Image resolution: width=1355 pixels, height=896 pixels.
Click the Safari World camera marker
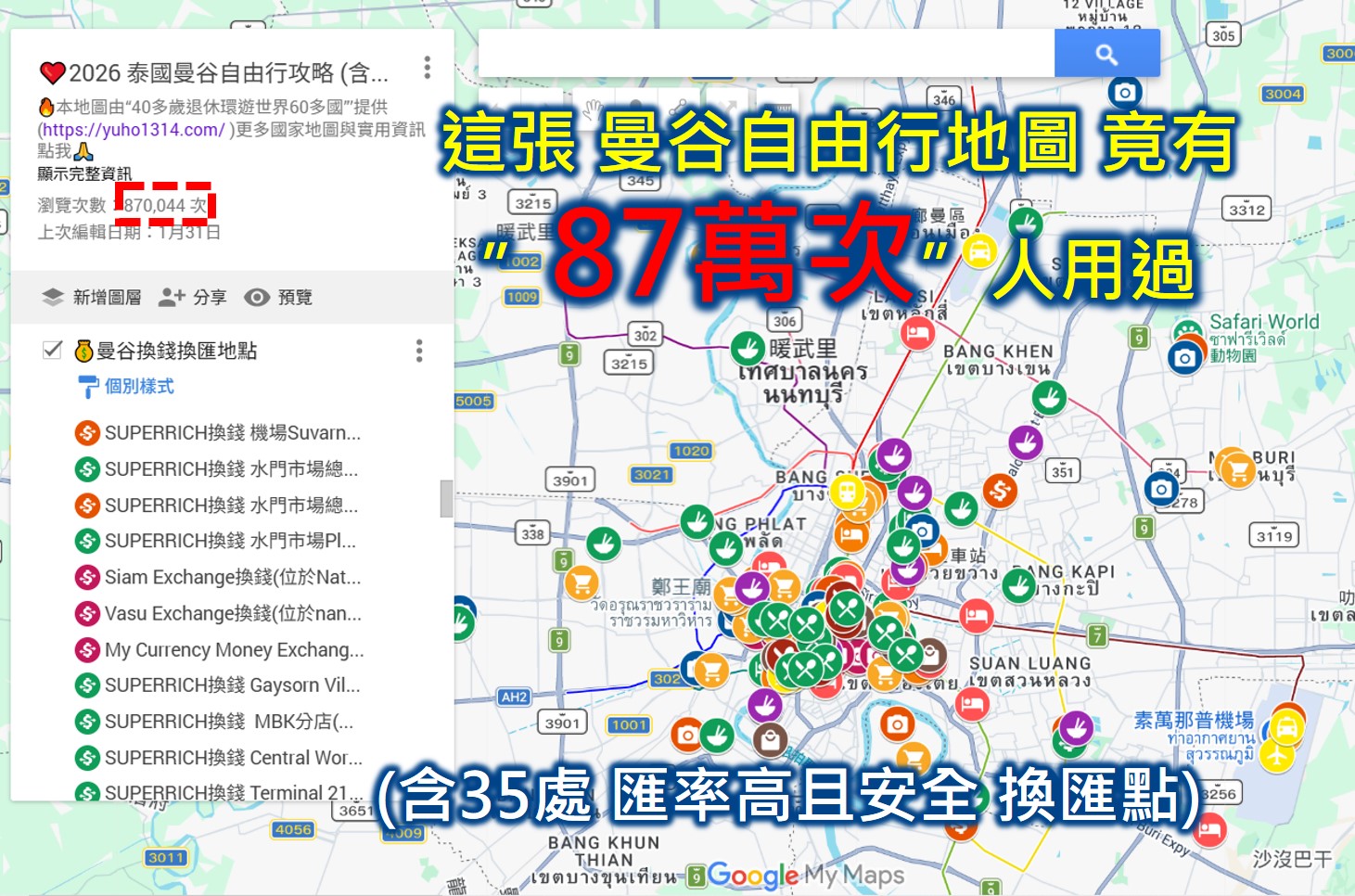(1184, 358)
